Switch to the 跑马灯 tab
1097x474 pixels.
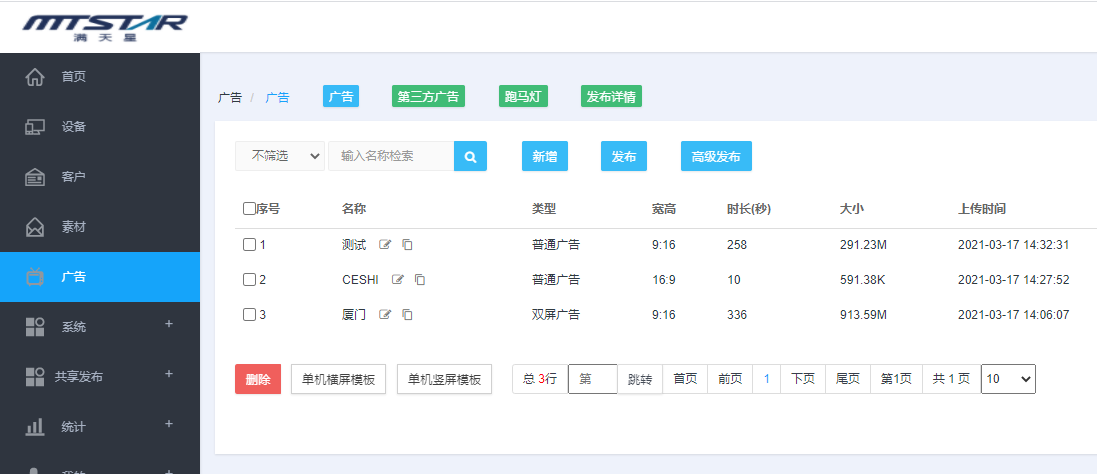[x=523, y=96]
